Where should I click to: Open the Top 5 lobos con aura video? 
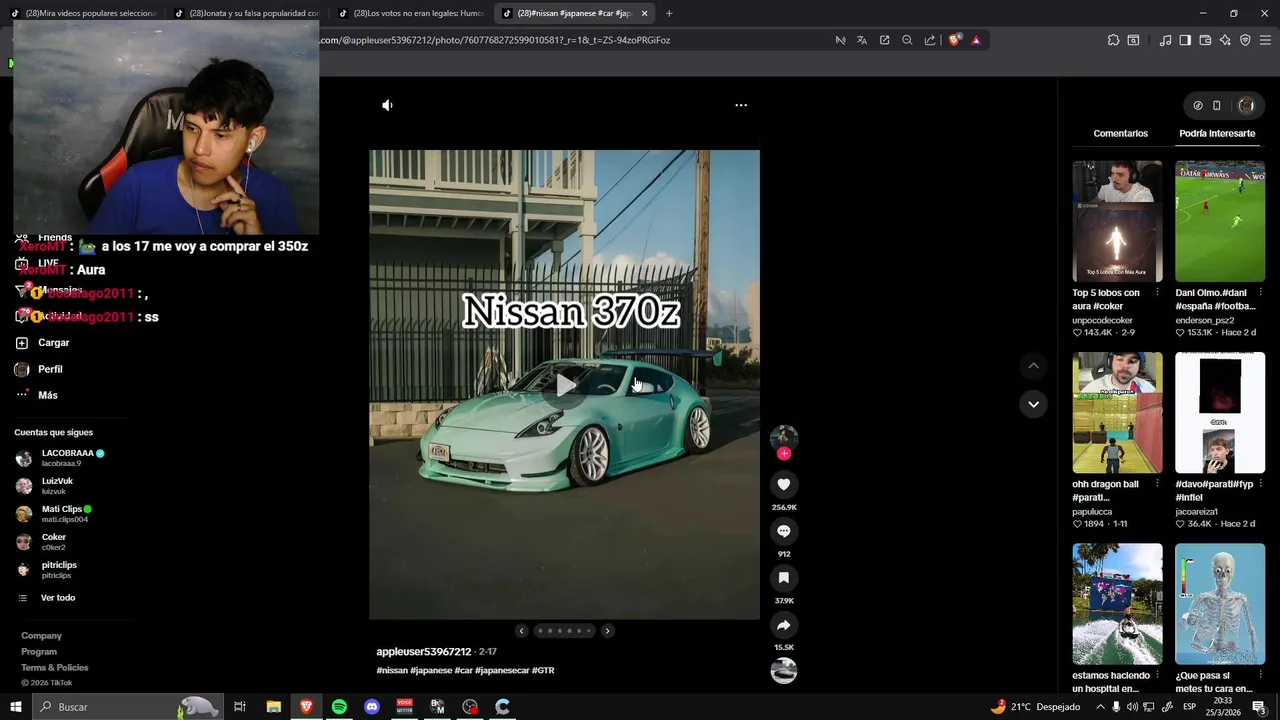click(1117, 221)
